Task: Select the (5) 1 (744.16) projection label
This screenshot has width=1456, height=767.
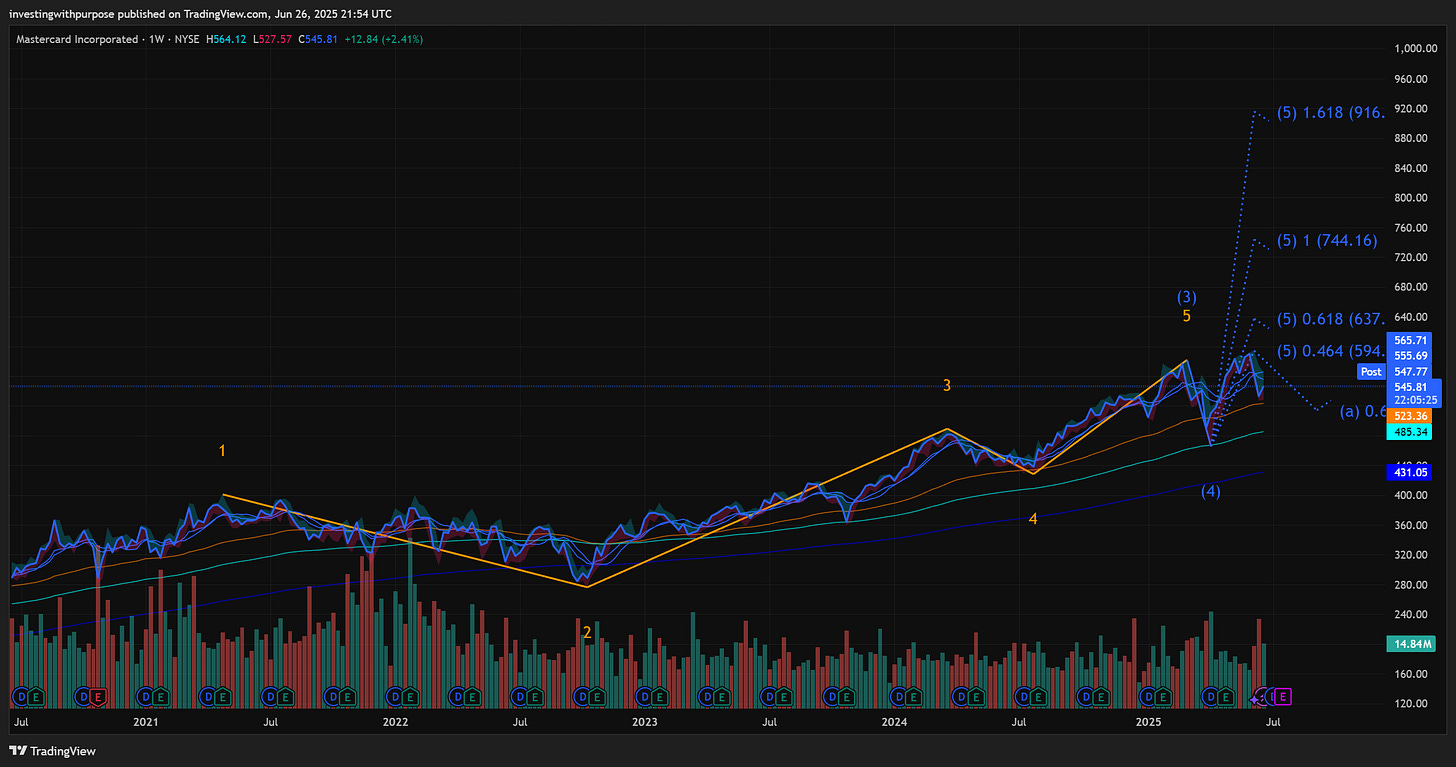Action: tap(1326, 240)
